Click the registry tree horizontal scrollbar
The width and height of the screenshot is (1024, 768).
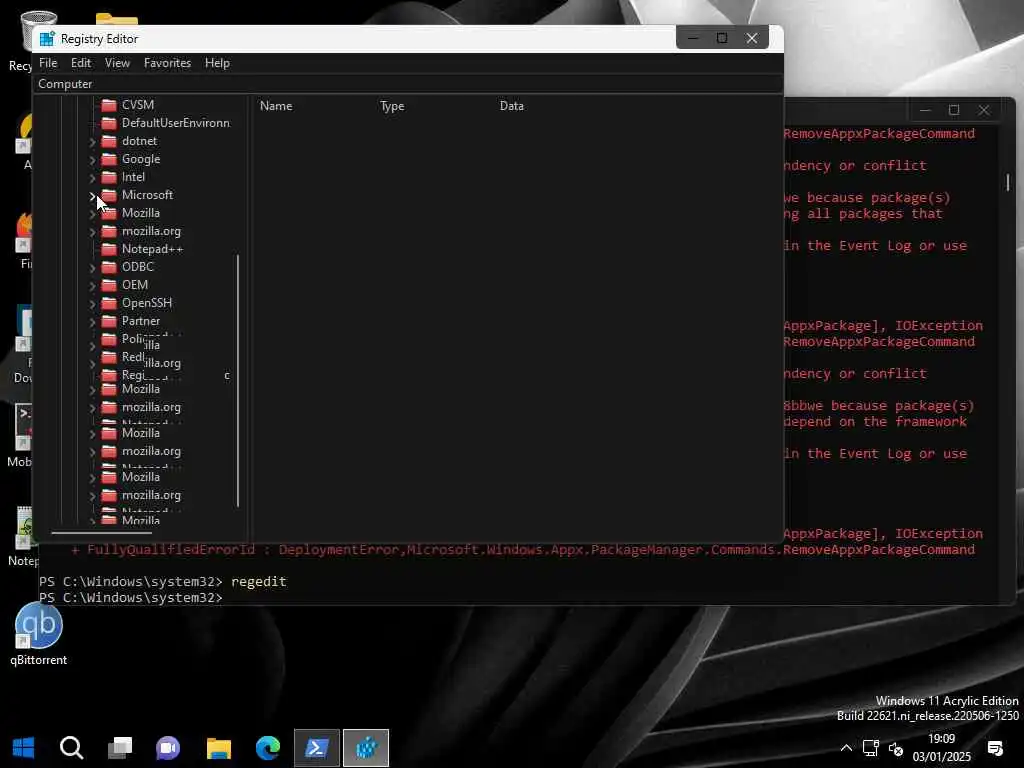(x=101, y=533)
